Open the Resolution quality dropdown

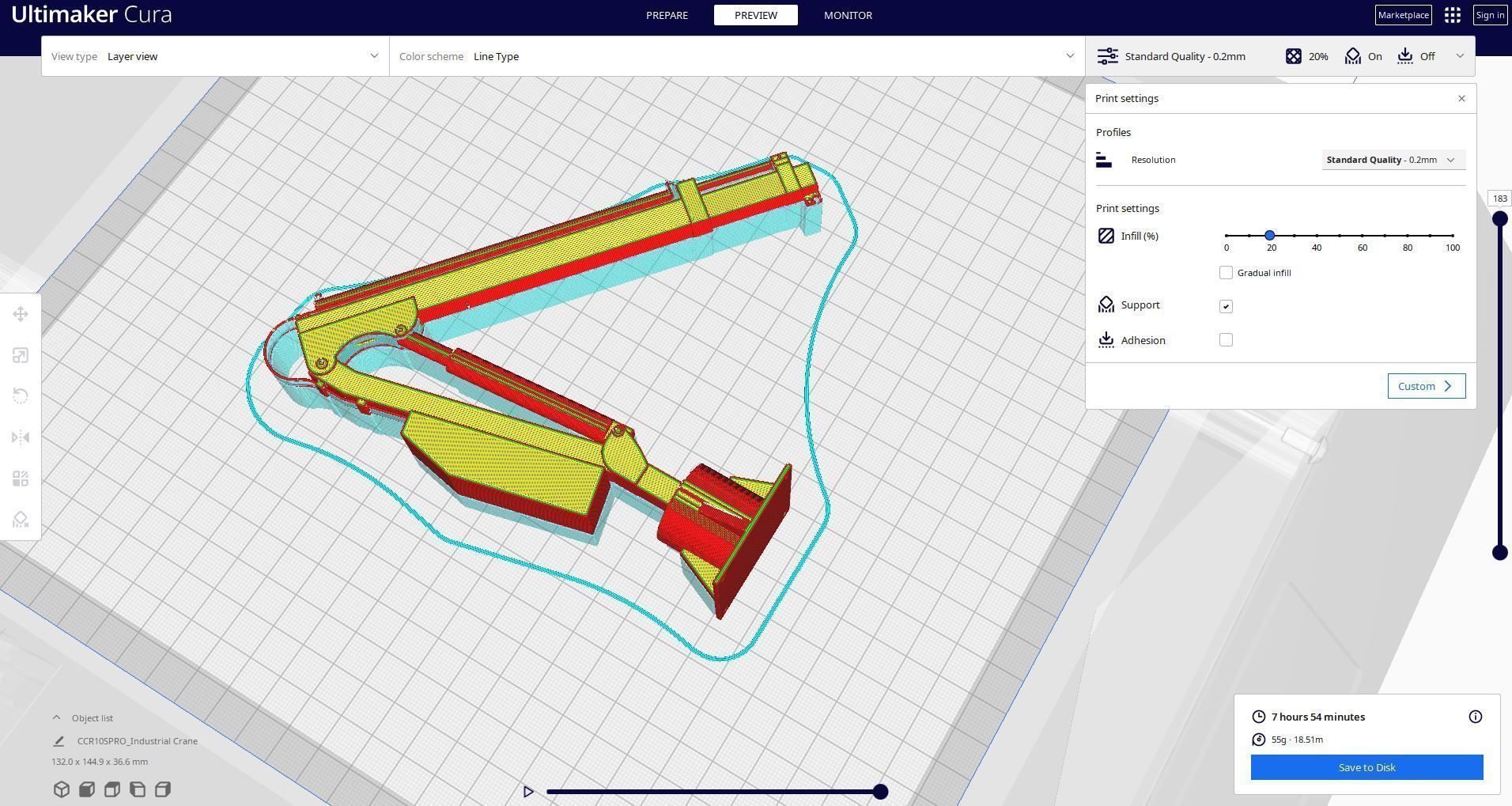1393,160
